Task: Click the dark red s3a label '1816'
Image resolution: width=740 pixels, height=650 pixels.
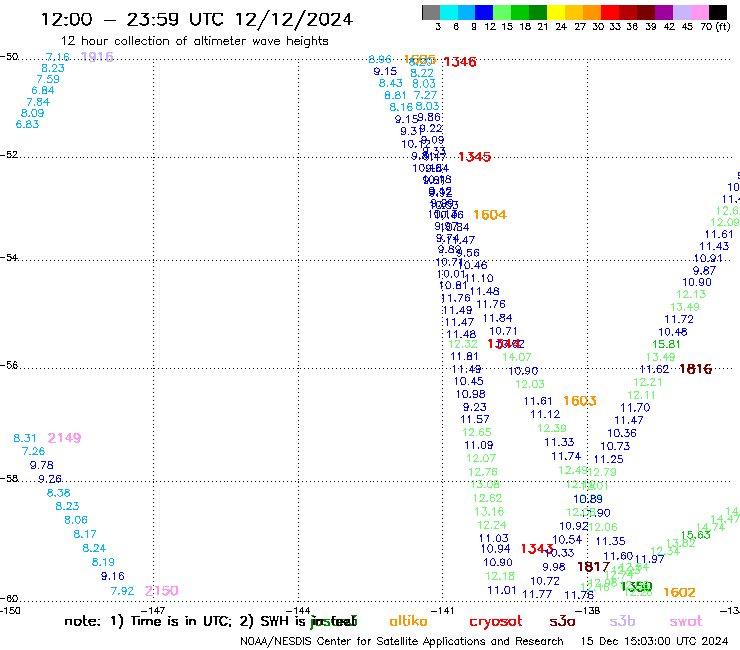Action: pyautogui.click(x=695, y=369)
